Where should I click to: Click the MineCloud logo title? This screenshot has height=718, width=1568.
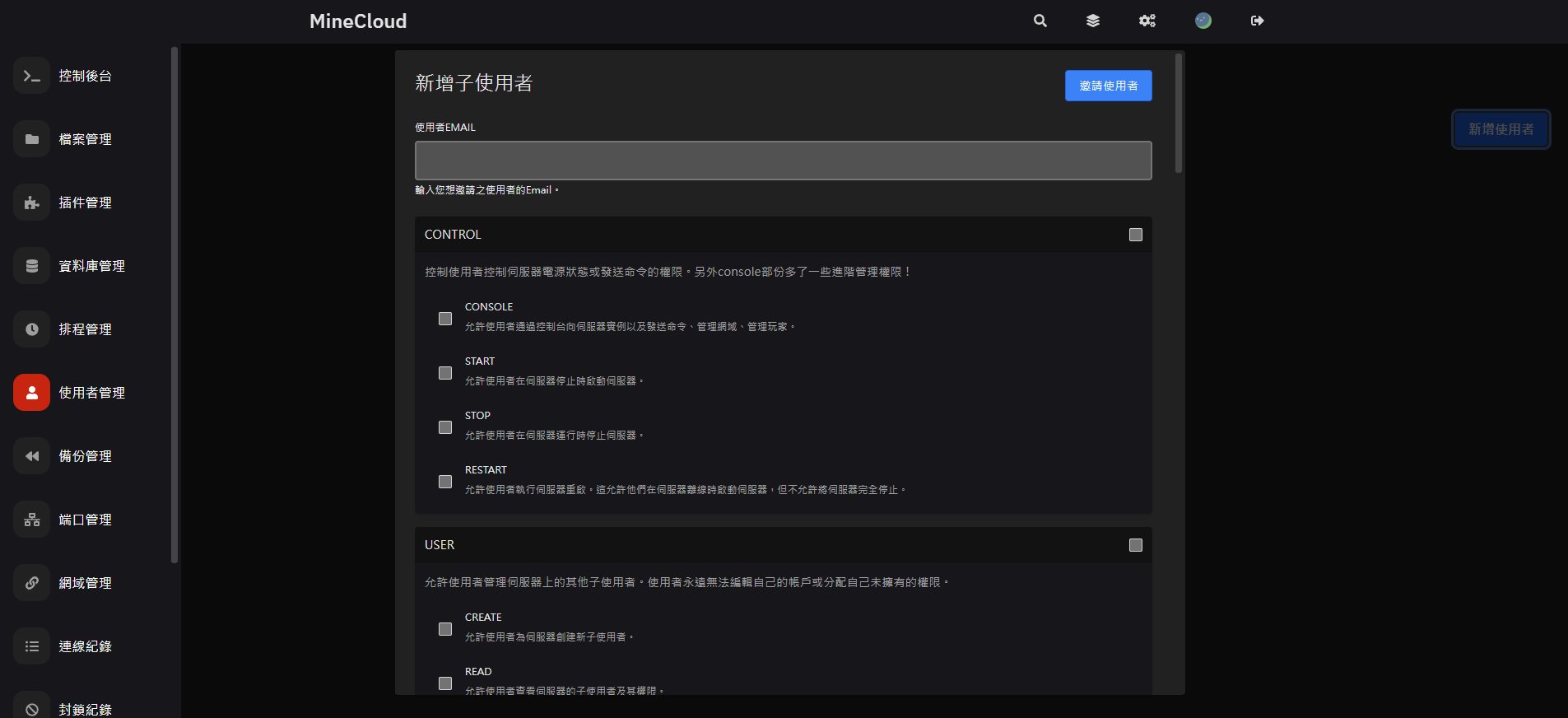pos(358,21)
